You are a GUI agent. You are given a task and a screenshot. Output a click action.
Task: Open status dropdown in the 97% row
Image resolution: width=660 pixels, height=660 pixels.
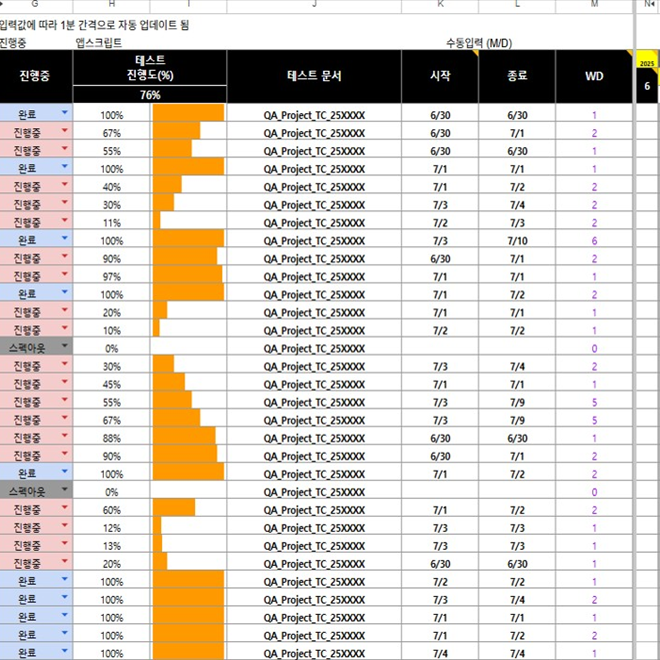(x=64, y=274)
